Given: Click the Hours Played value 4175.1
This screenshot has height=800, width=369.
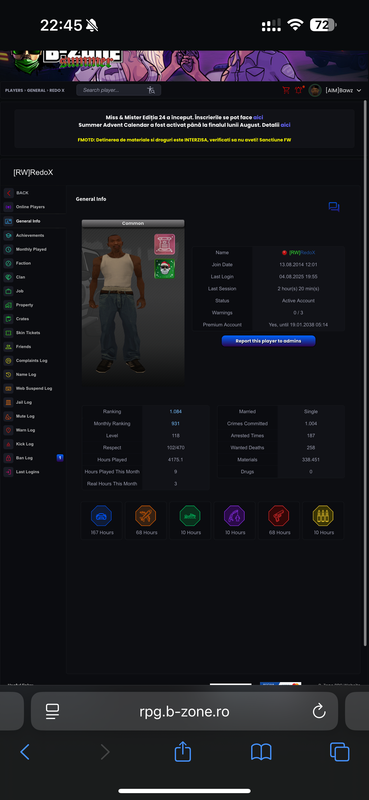Looking at the screenshot, I should coord(176,460).
